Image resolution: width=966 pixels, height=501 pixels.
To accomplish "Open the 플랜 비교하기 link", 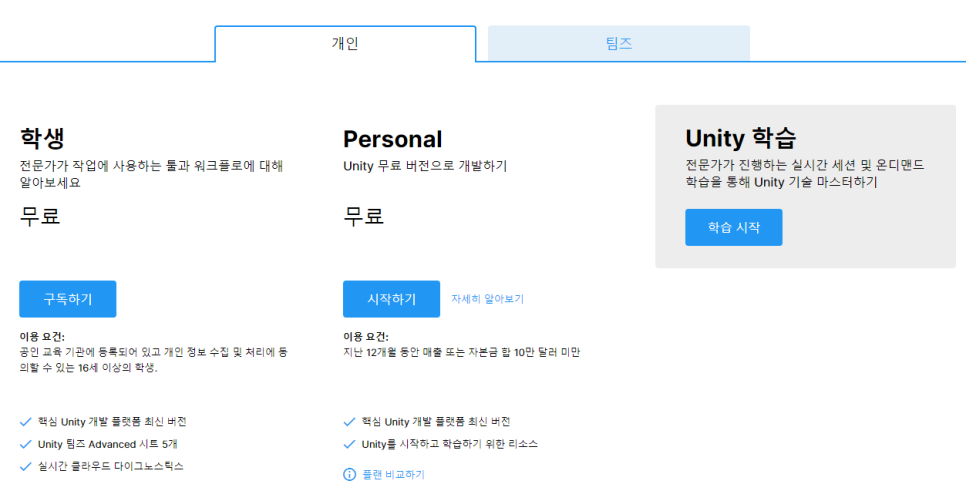I will tap(393, 475).
